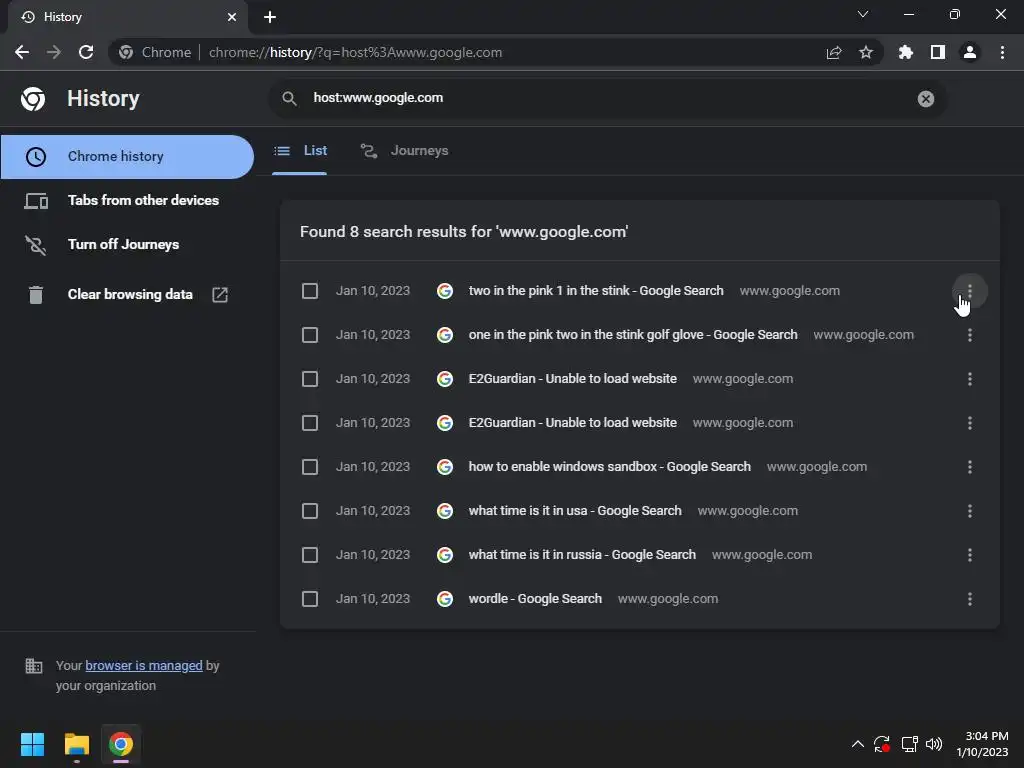The height and width of the screenshot is (768, 1024).
Task: Click the history search input field
Action: point(600,98)
